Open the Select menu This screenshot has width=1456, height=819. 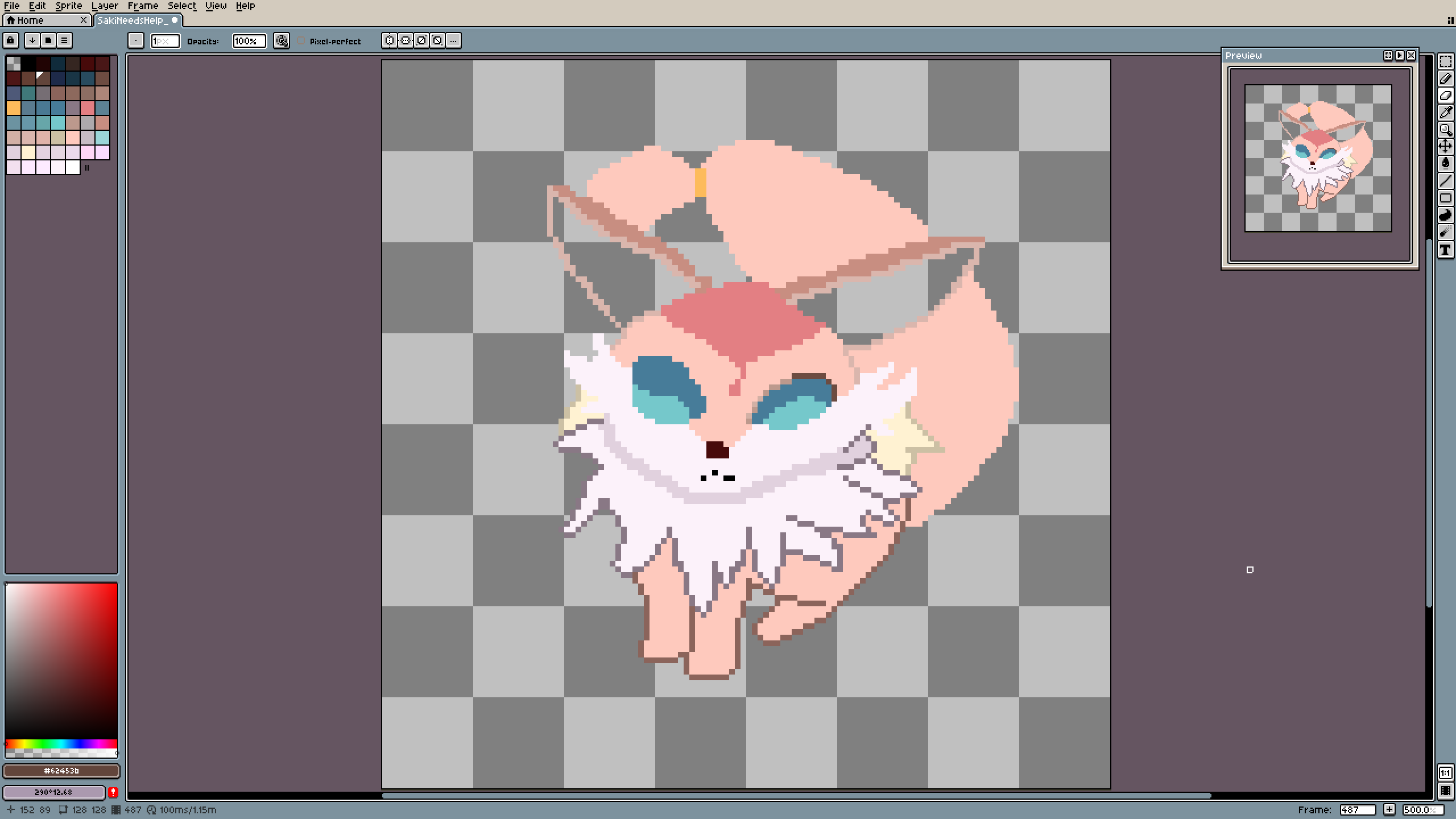click(x=182, y=6)
